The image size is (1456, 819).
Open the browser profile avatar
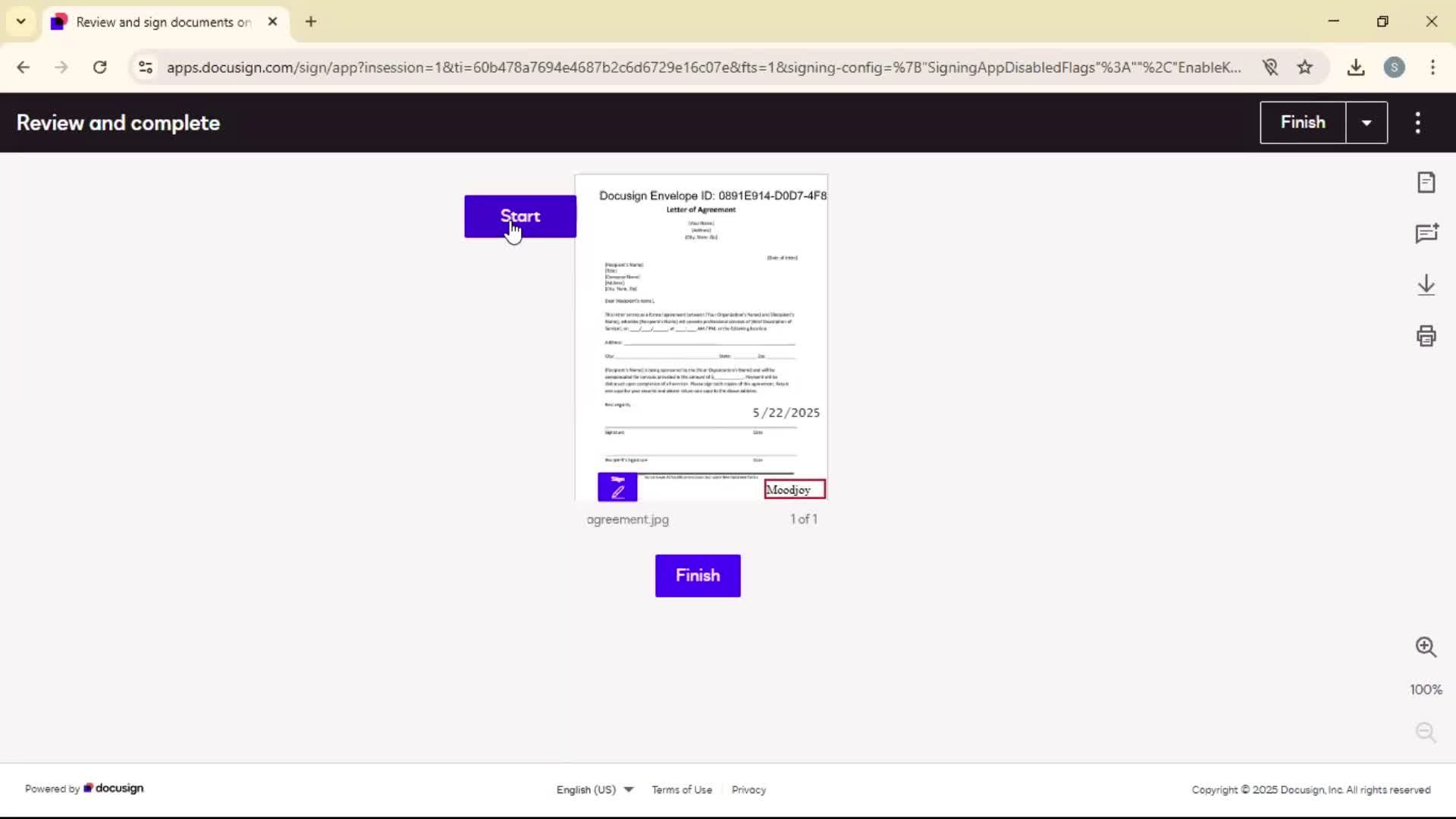[x=1394, y=67]
